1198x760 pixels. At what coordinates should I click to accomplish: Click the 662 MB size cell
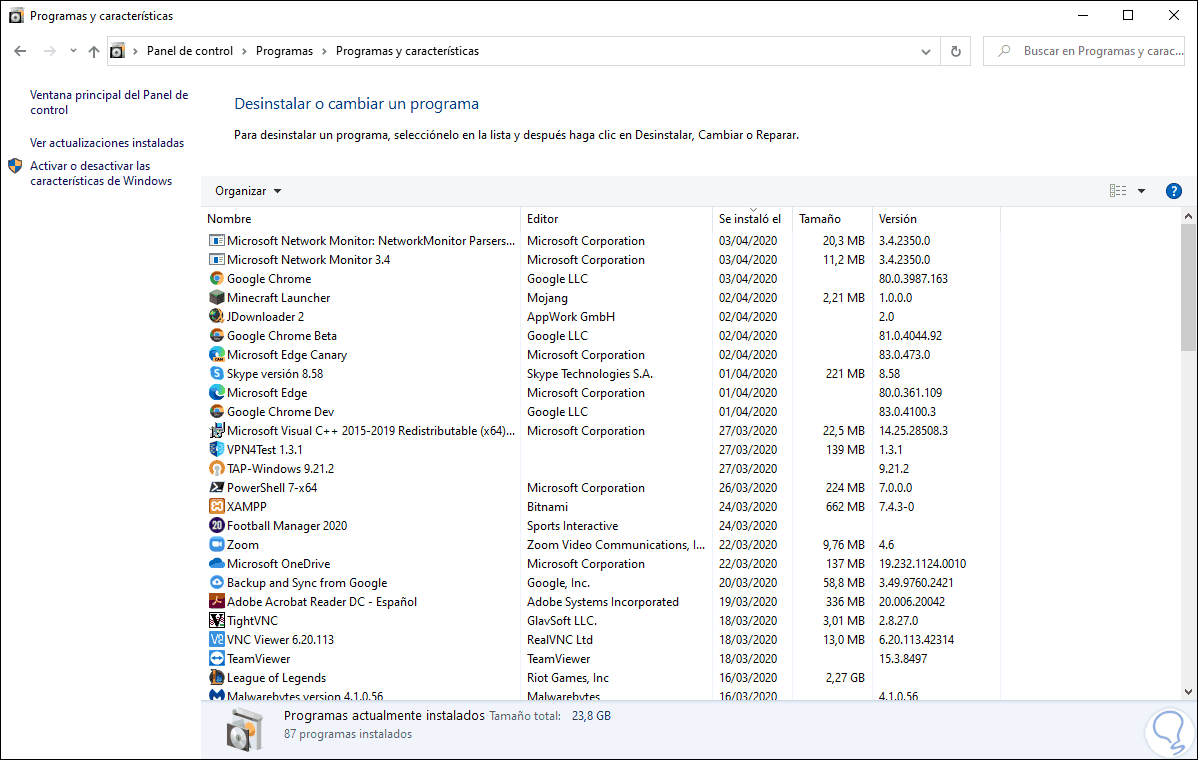click(x=845, y=506)
